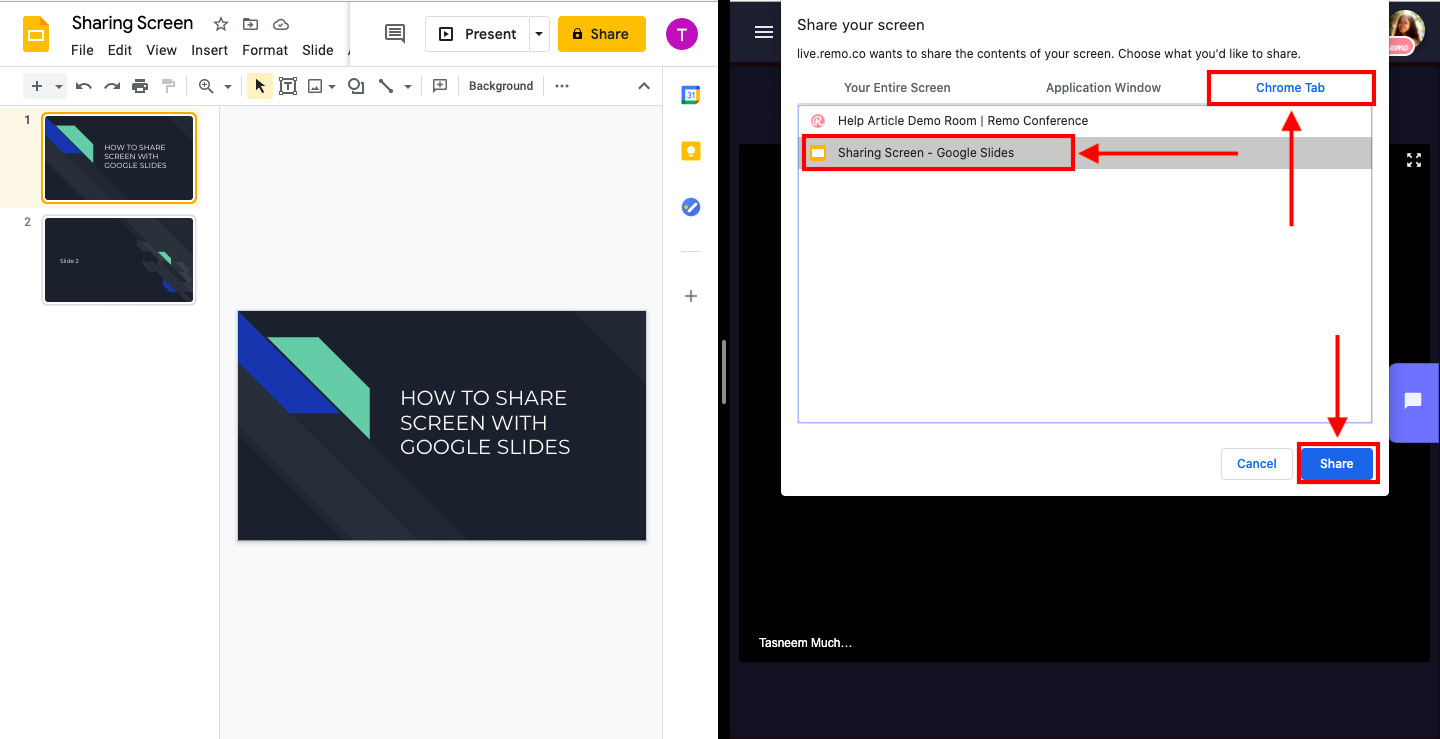Select slide 2 thumbnail in filmstrip
The height and width of the screenshot is (739, 1440).
click(119, 260)
